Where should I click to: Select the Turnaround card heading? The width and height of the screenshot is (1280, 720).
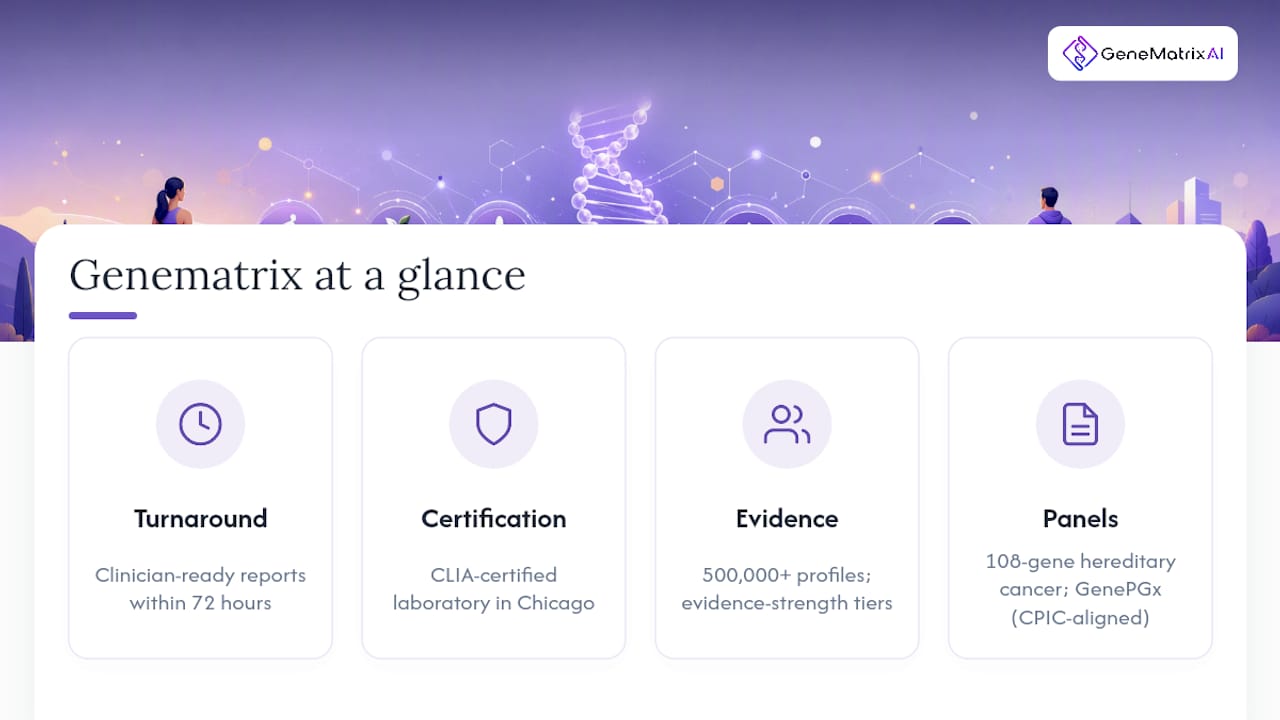(200, 519)
